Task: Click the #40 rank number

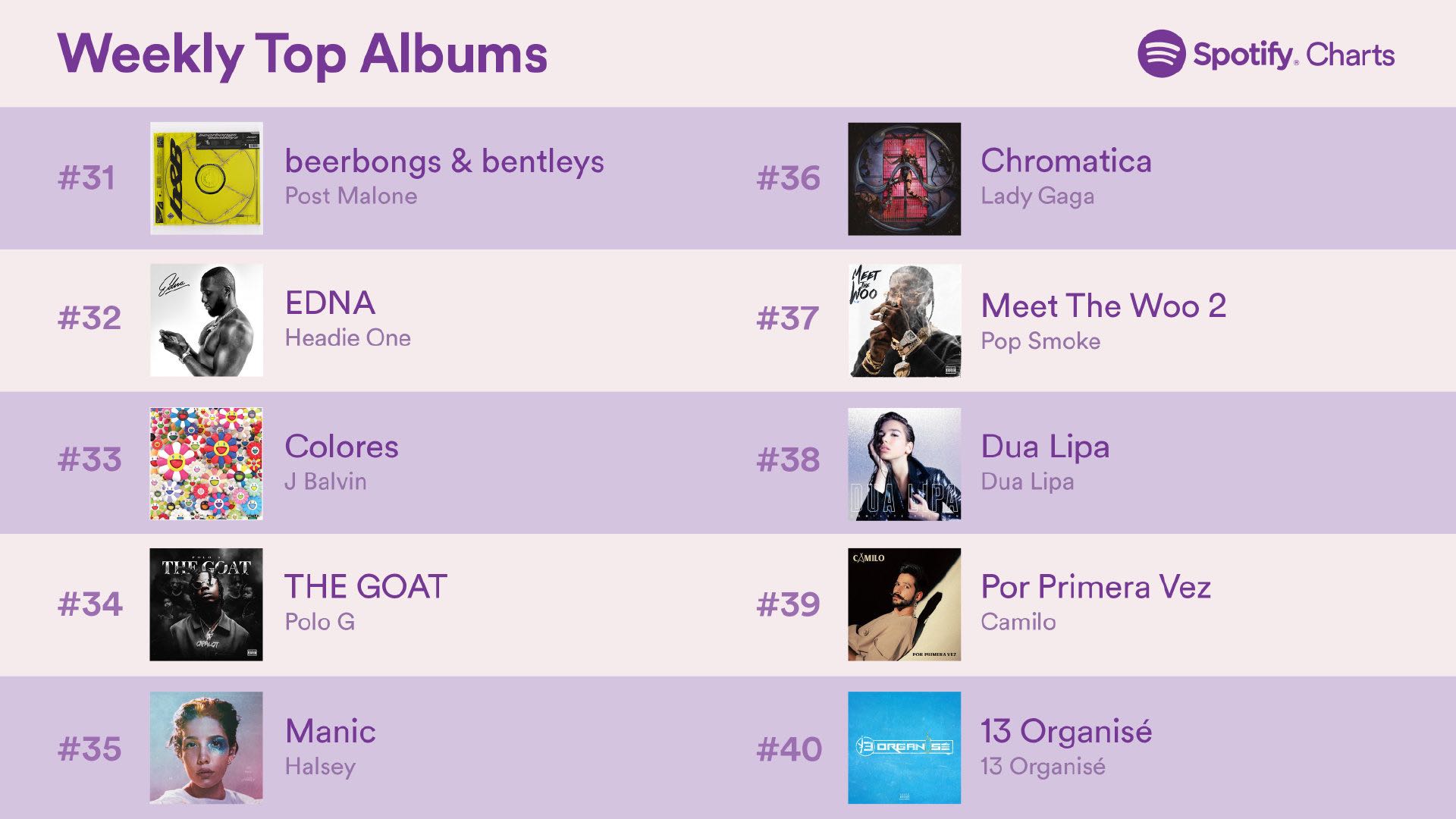Action: coord(789,749)
